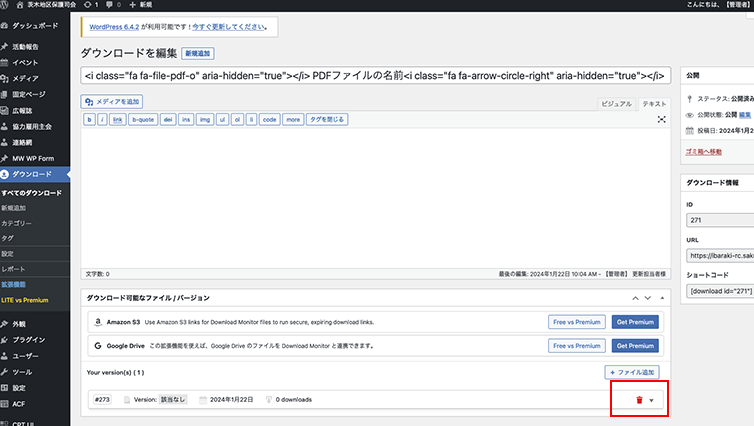Open メディア in the sidebar menu
This screenshot has width=754, height=426.
point(26,78)
